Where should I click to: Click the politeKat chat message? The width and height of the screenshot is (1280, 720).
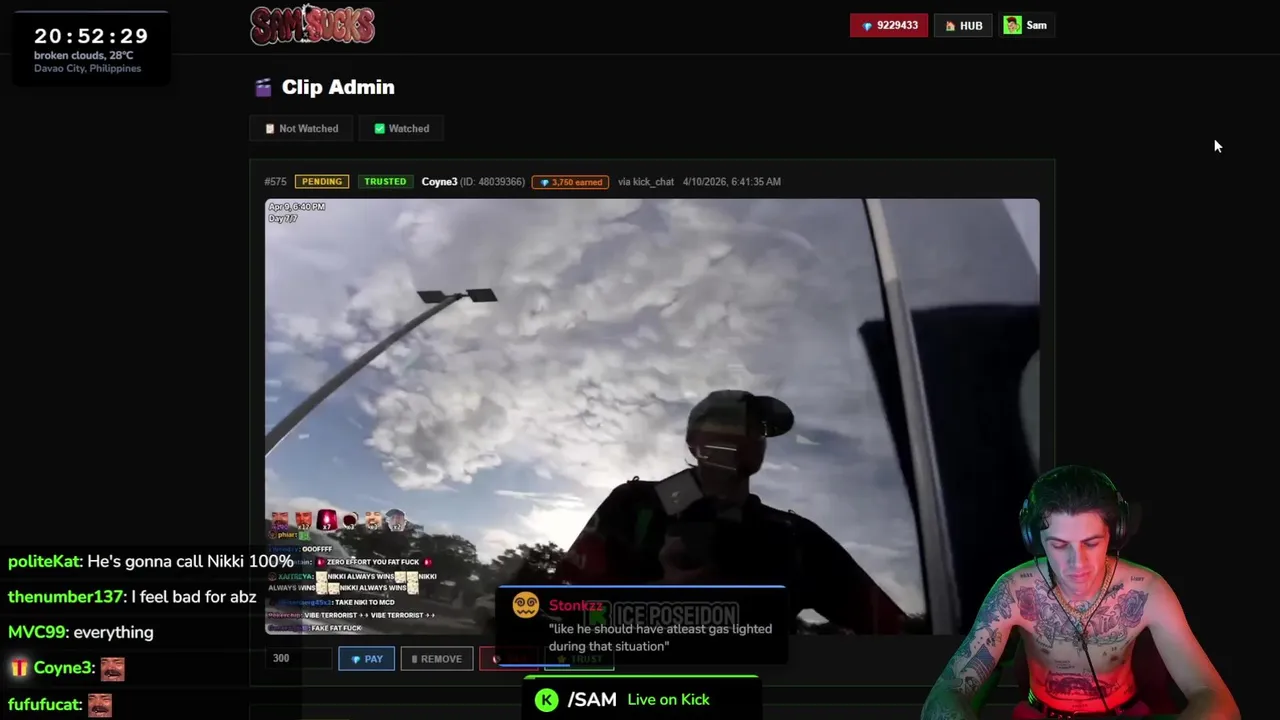tap(150, 561)
